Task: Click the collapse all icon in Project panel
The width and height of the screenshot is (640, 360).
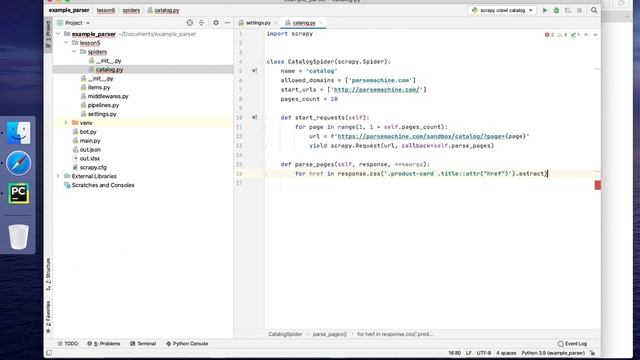Action: 201,23
